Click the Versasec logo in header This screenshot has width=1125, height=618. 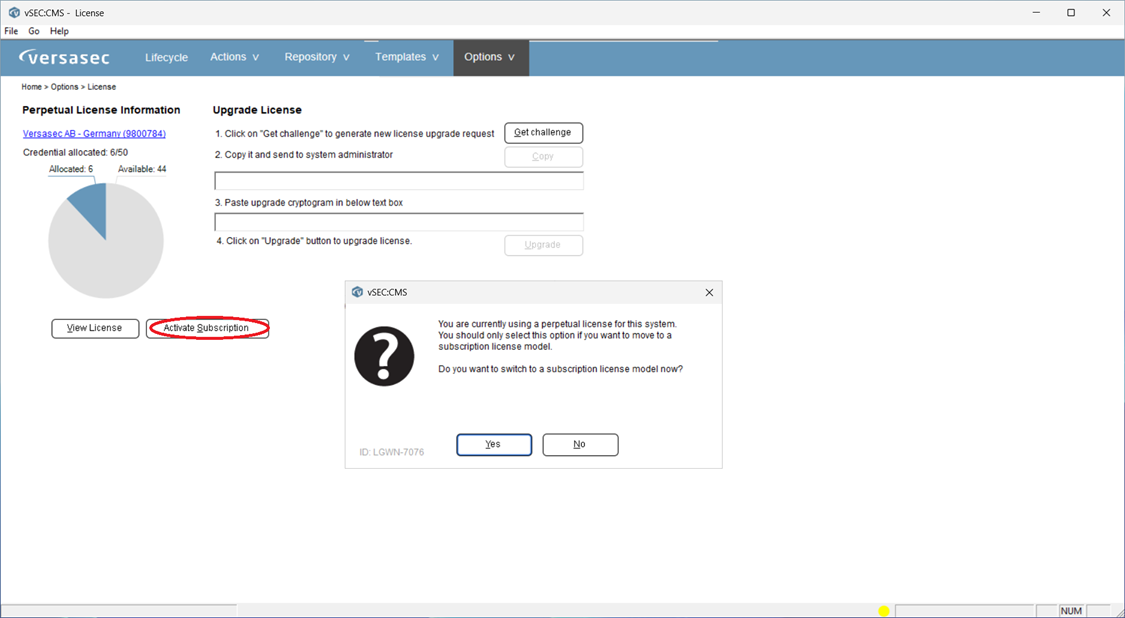(x=64, y=57)
